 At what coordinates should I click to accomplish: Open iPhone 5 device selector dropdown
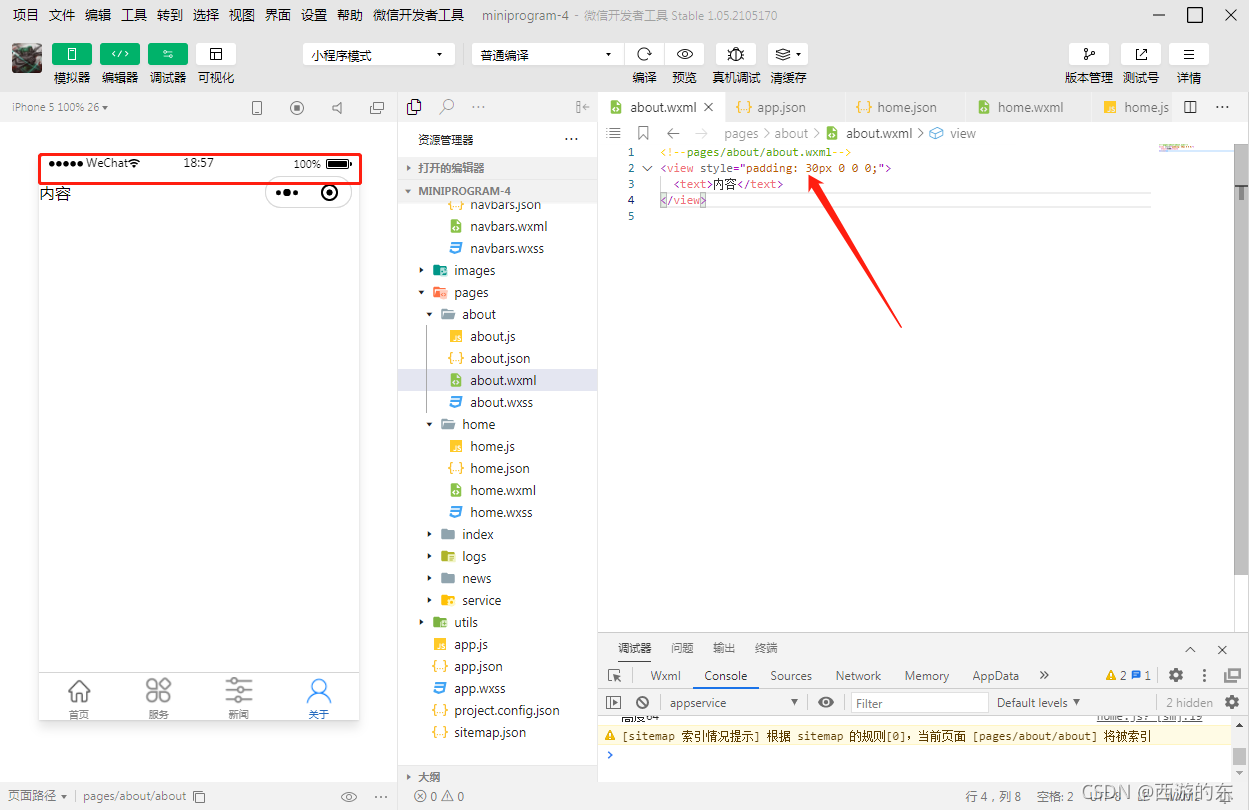coord(60,107)
